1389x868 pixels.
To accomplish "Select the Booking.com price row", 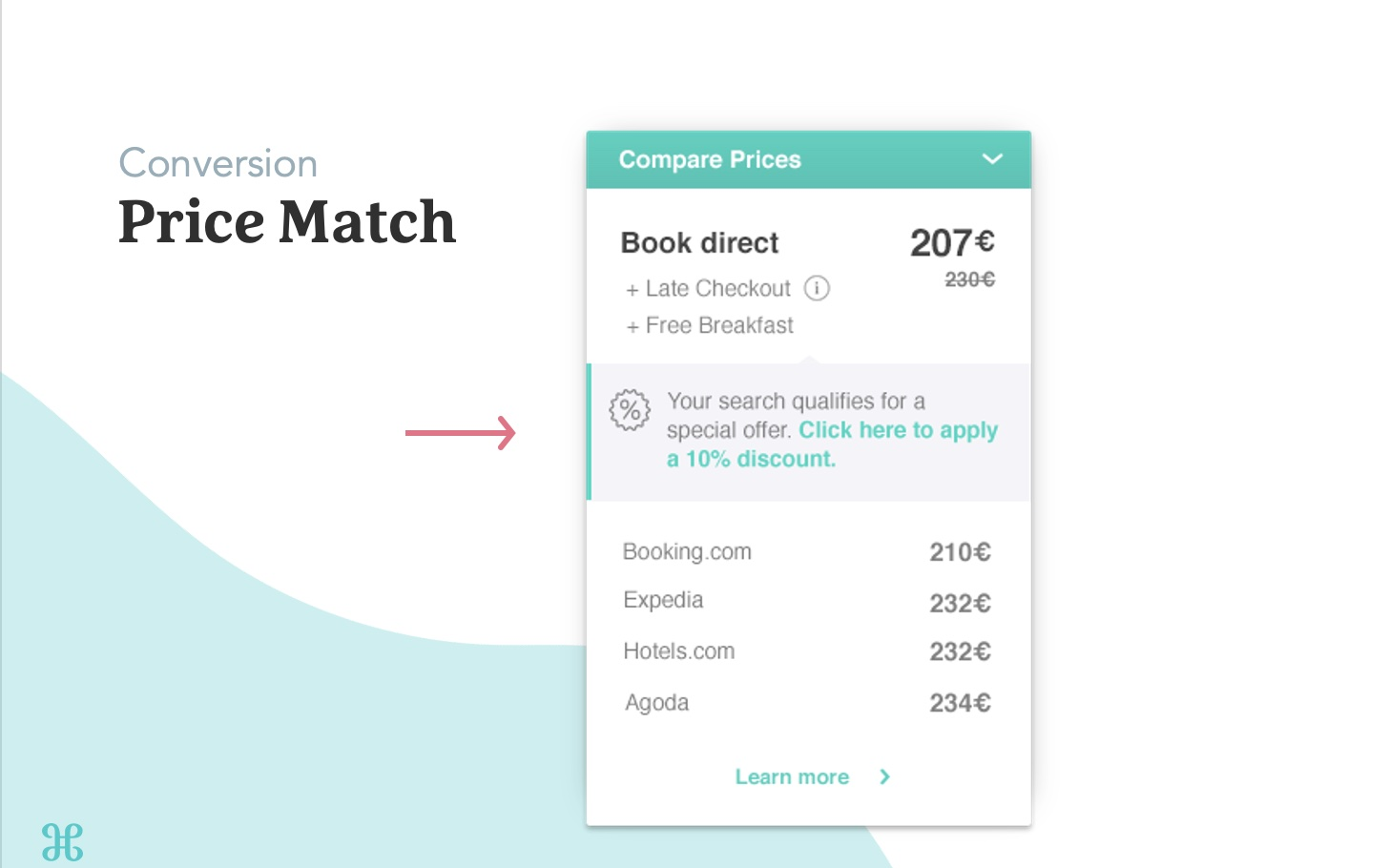I will 687,552.
